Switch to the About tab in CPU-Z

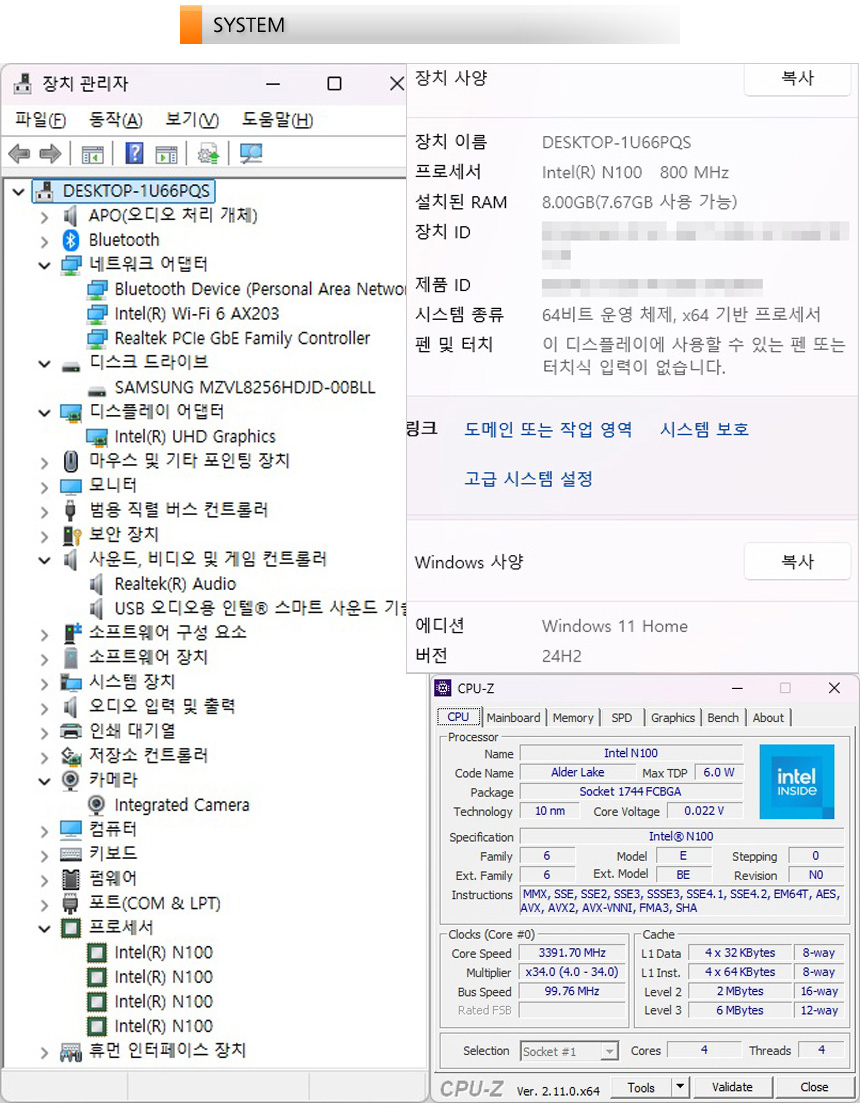pyautogui.click(x=768, y=717)
